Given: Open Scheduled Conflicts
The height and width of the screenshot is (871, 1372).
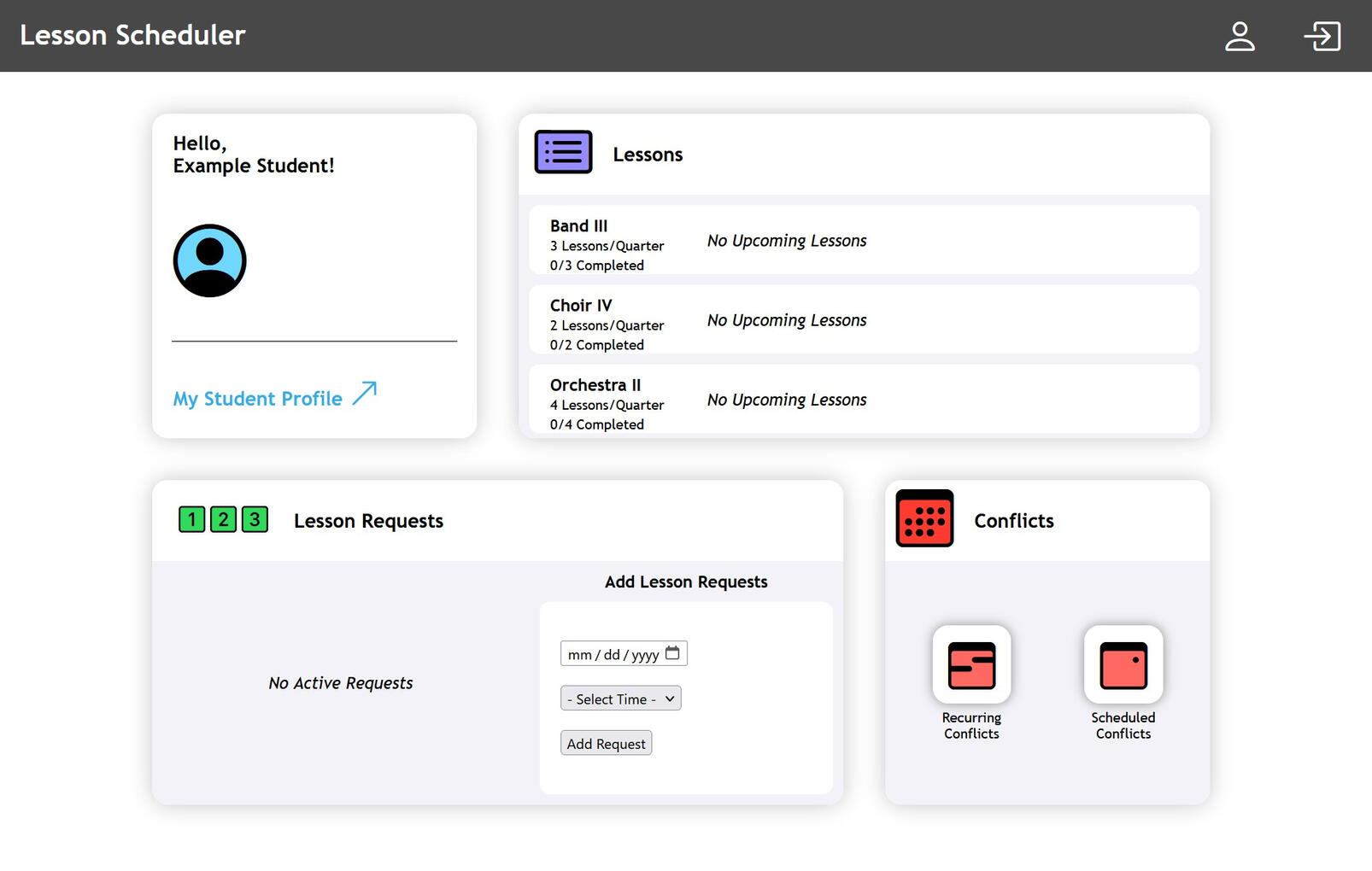Looking at the screenshot, I should click(1123, 665).
